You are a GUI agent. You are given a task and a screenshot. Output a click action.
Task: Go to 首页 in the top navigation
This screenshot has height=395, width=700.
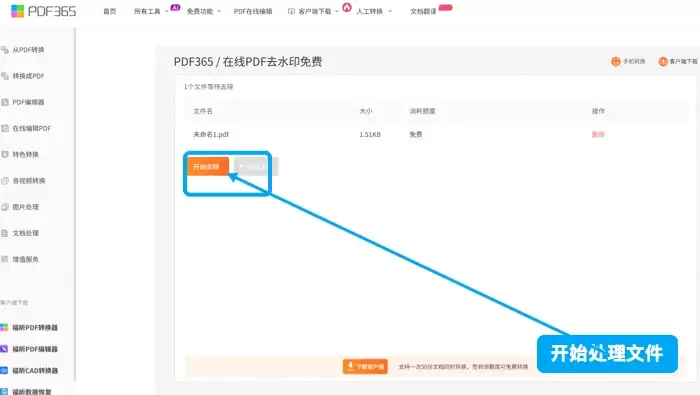pos(110,12)
